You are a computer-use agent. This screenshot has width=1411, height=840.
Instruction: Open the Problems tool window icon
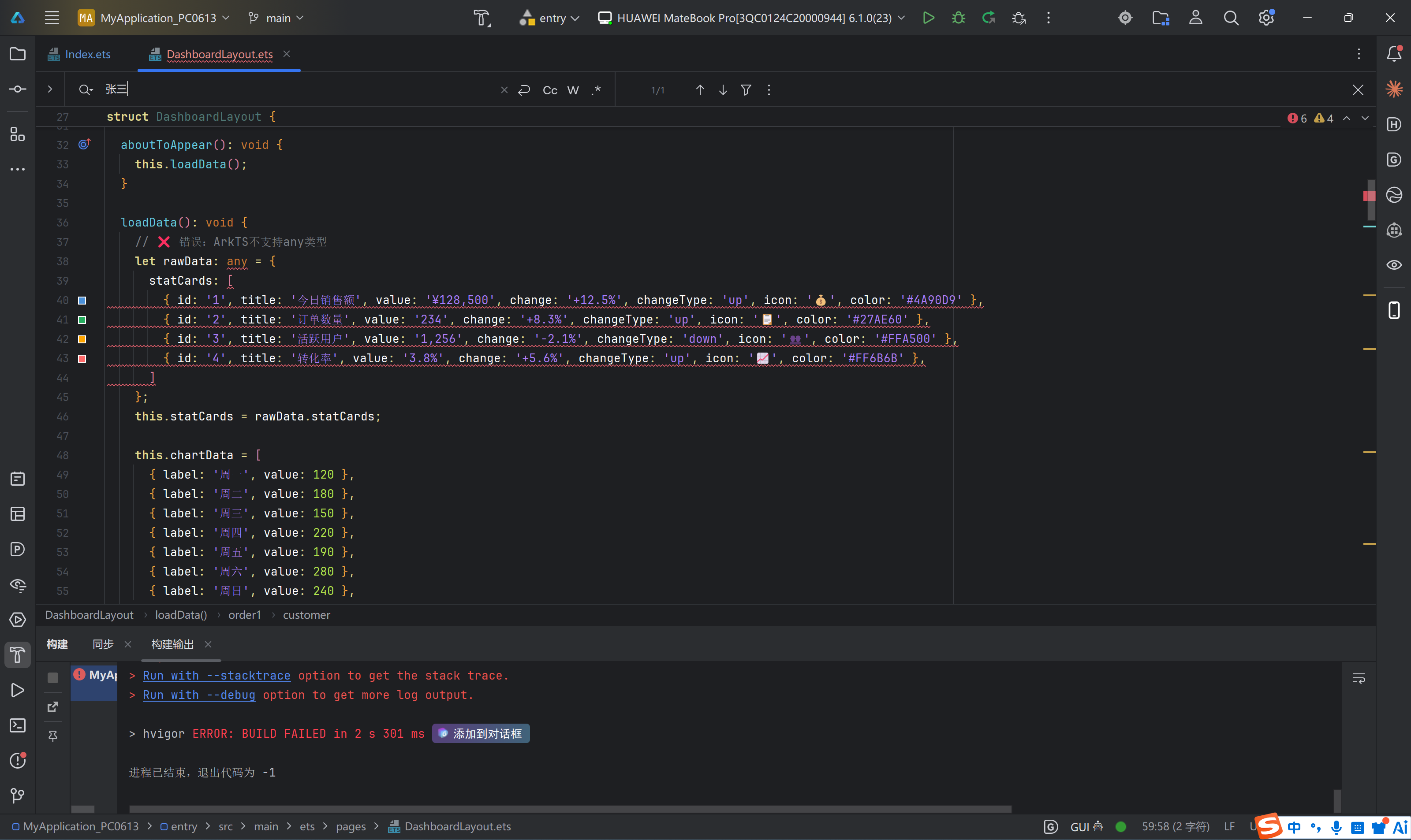point(18,760)
